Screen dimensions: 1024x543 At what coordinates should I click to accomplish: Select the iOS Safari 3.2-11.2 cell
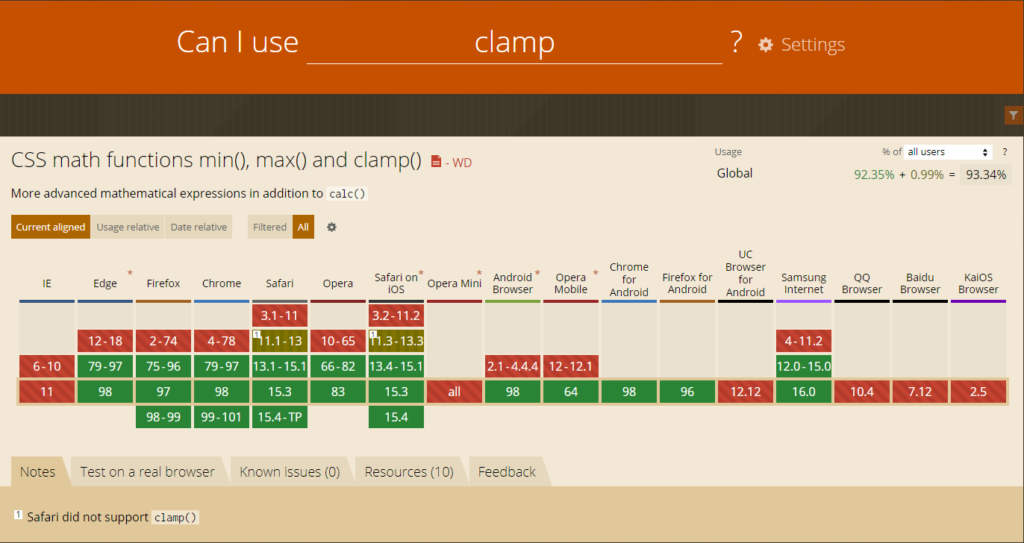[396, 316]
